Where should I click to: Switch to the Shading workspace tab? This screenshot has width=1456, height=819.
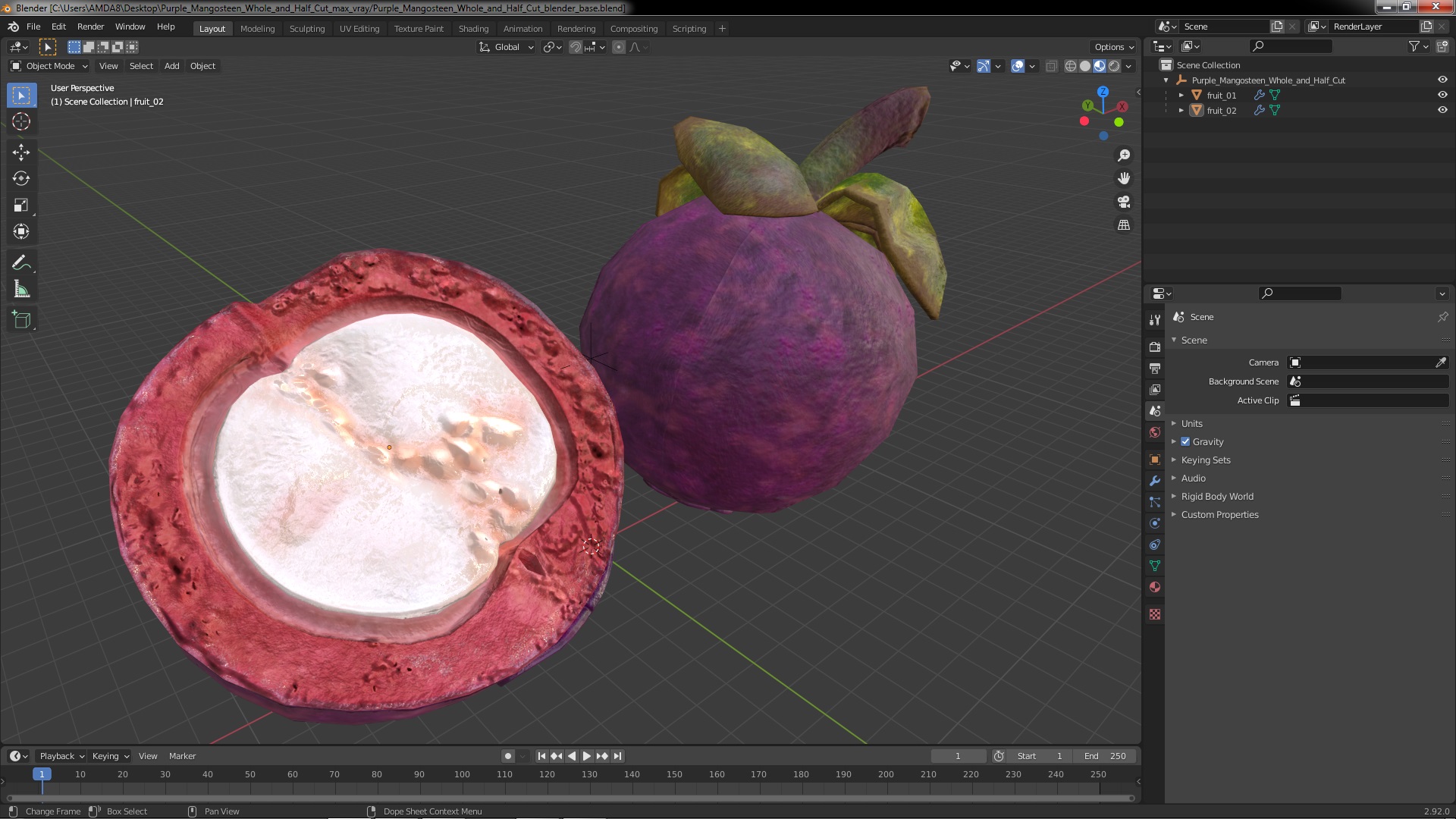point(473,29)
